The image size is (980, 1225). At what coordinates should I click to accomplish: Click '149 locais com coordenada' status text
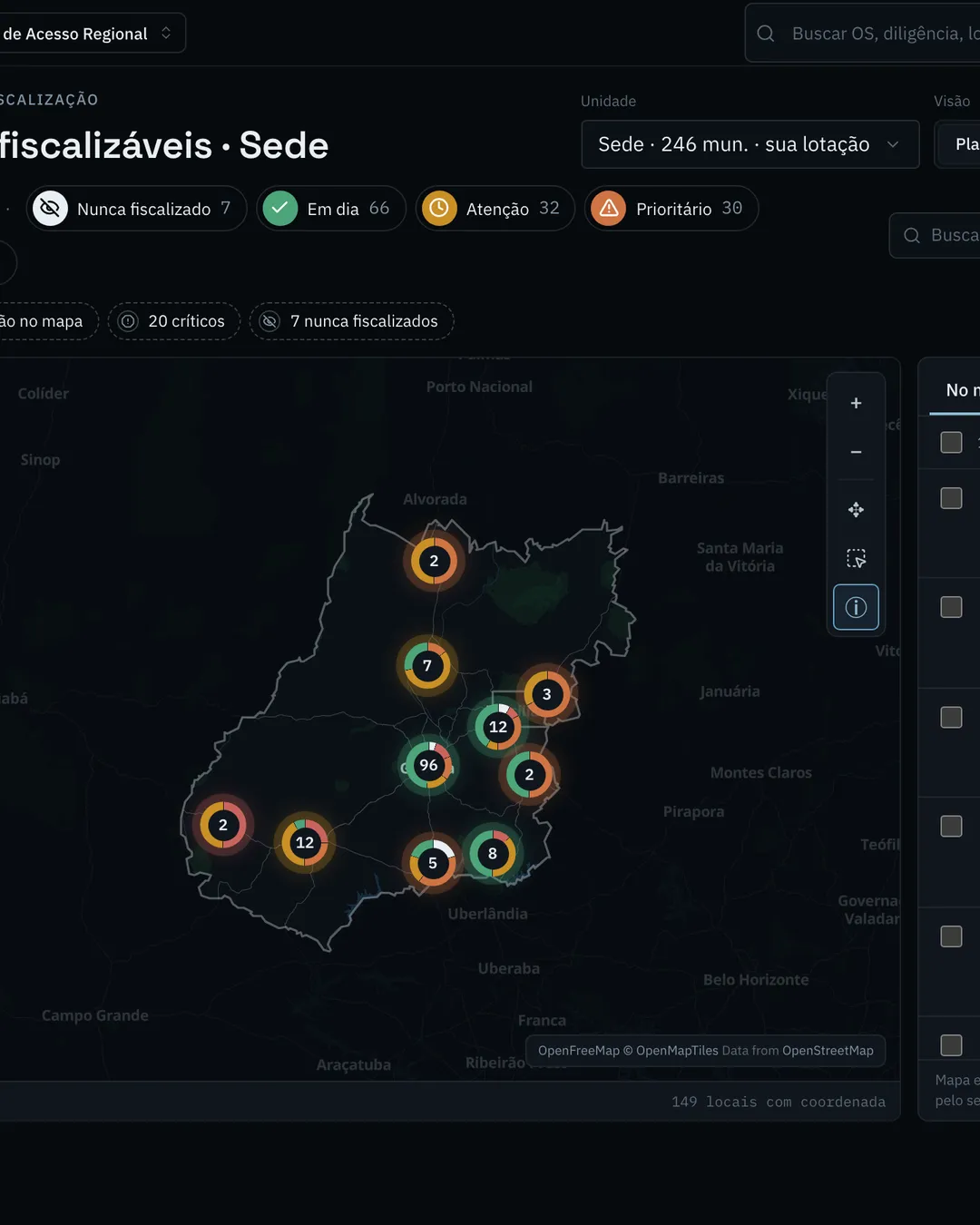pyautogui.click(x=779, y=1102)
